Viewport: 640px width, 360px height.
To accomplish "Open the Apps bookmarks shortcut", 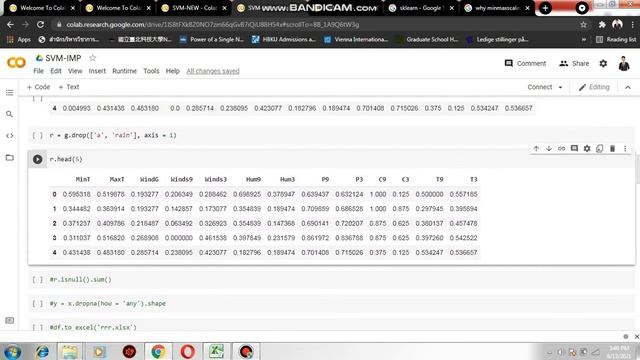I will (19, 39).
